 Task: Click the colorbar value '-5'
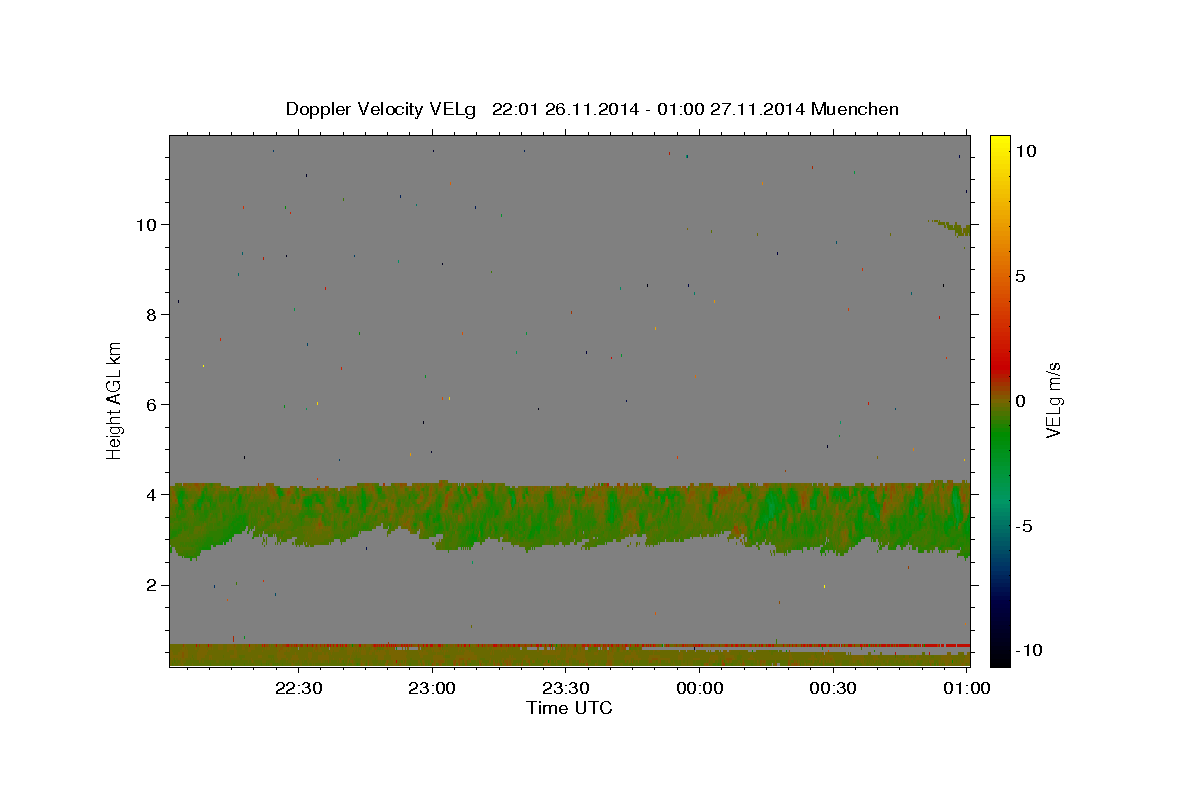(1024, 526)
